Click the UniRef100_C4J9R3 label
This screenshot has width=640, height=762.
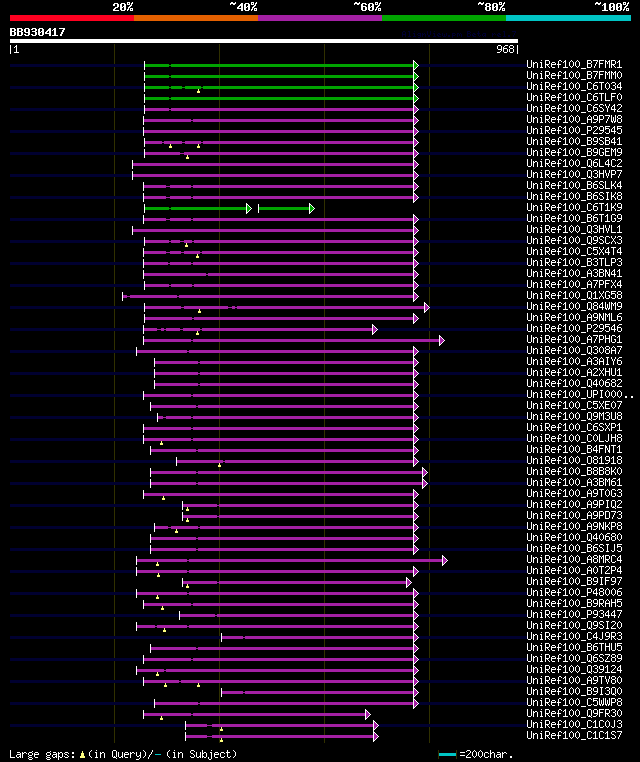[574, 637]
